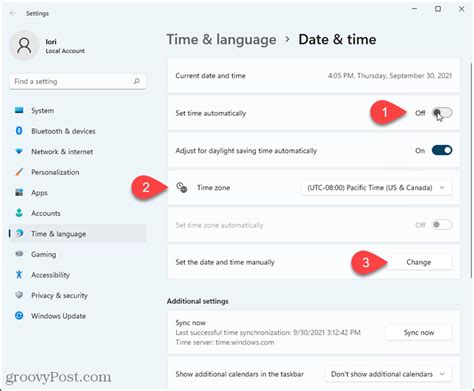Click the System monitor icon in sidebar
This screenshot has height=391, width=474.
[19, 110]
